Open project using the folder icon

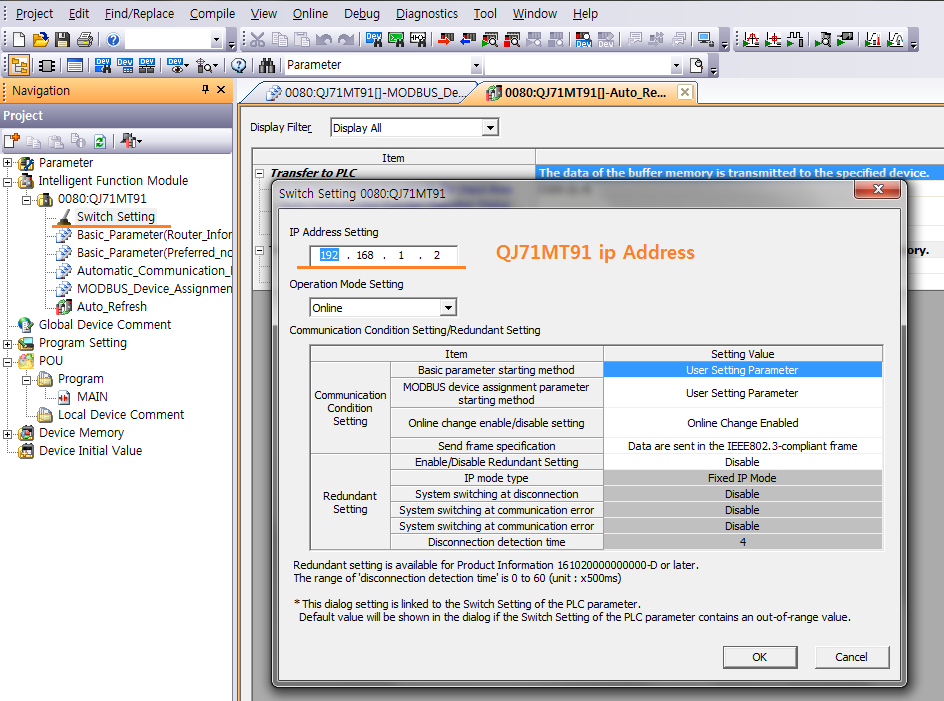[40, 40]
